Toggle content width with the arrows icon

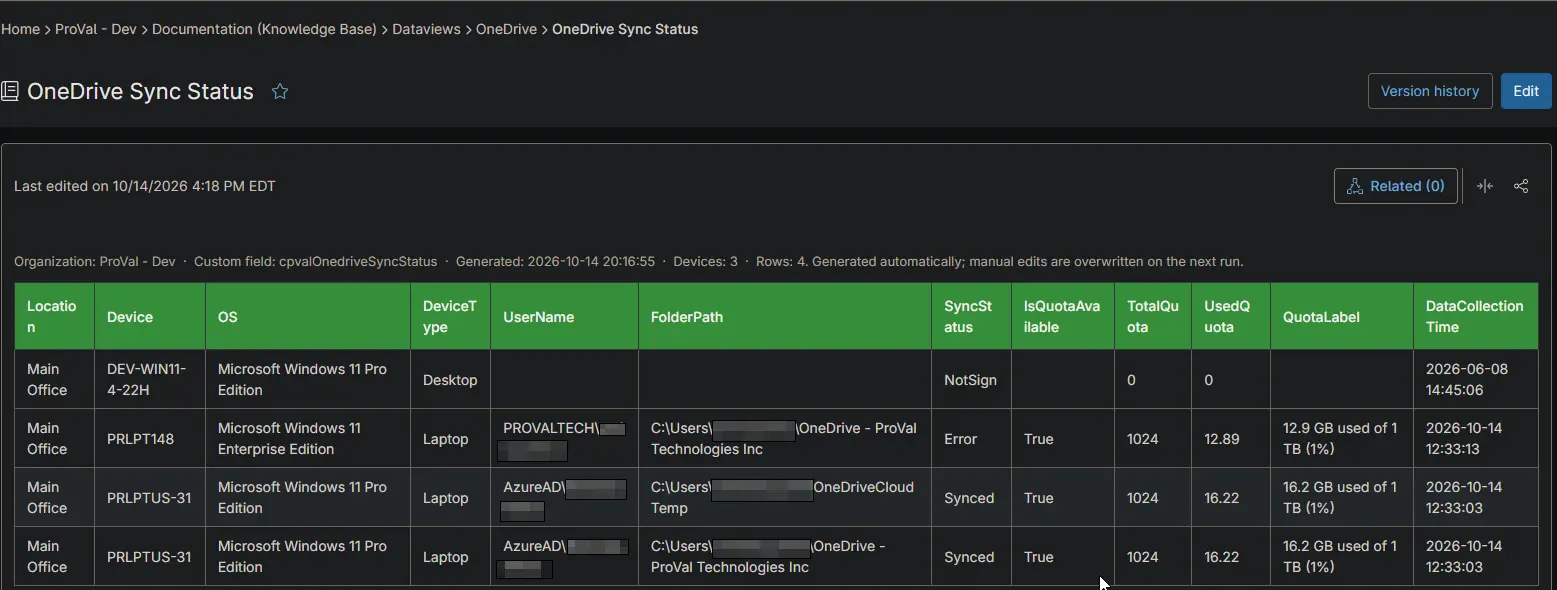click(1485, 186)
